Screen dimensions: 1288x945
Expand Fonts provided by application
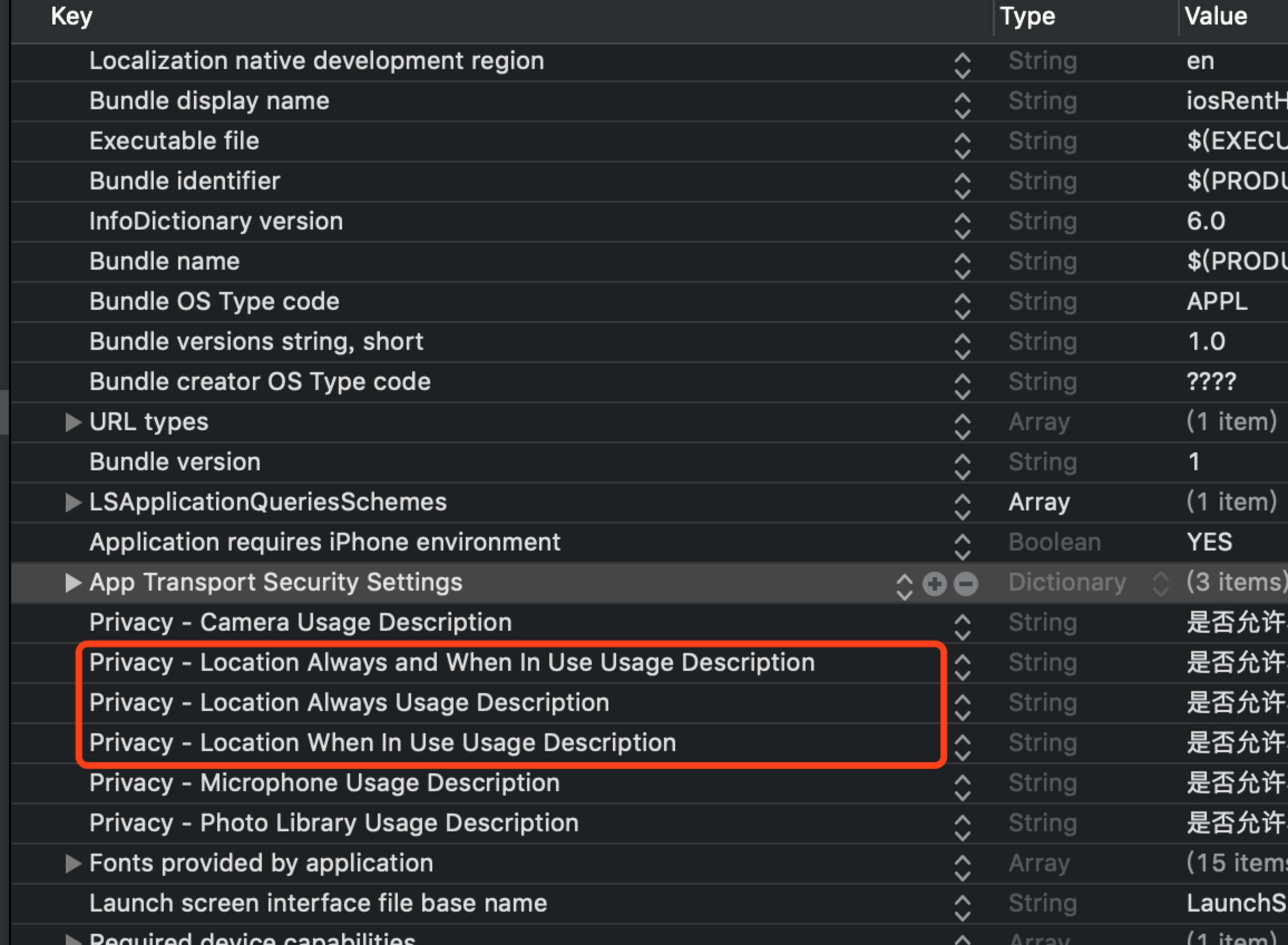pos(72,863)
